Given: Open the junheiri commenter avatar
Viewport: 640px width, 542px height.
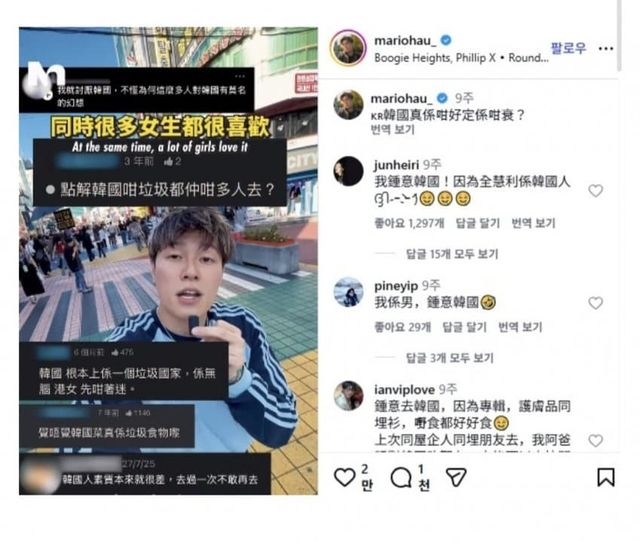Looking at the screenshot, I should pyautogui.click(x=348, y=171).
